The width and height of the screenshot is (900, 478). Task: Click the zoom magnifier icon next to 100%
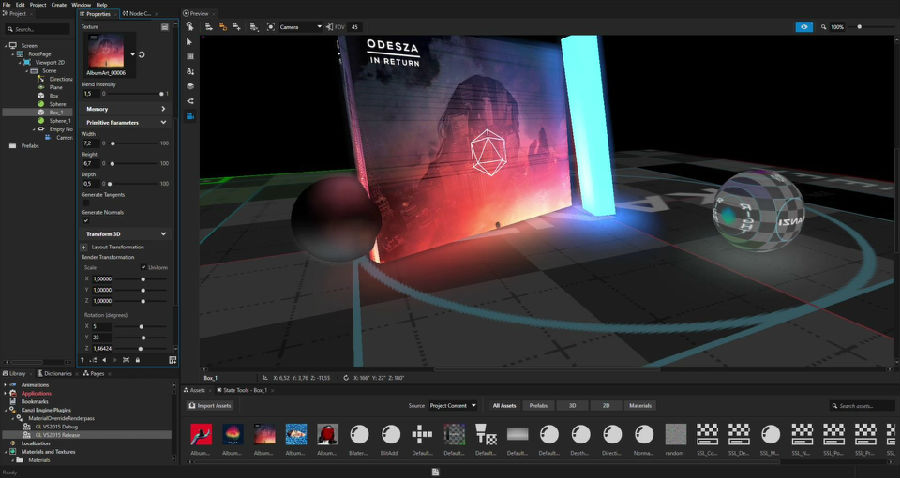pyautogui.click(x=823, y=27)
